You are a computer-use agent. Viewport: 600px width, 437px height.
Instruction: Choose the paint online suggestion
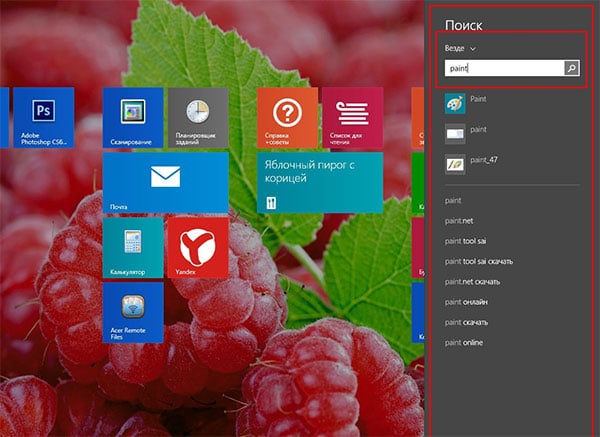463,342
